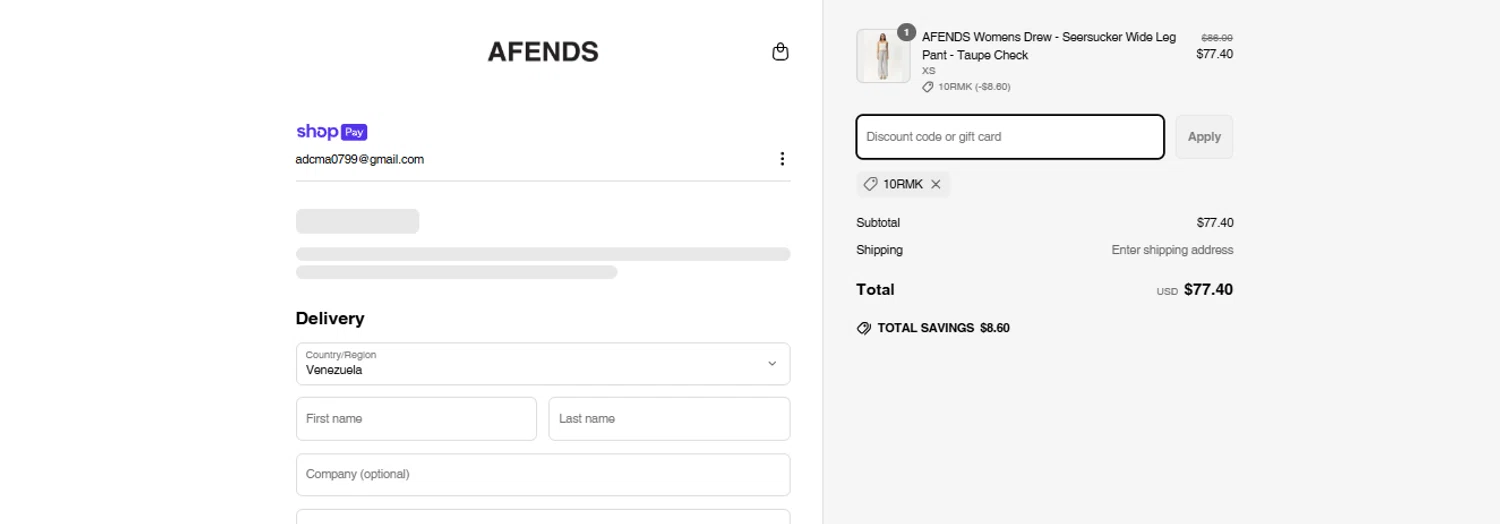Click the Delivery section heading
The height and width of the screenshot is (524, 1500).
(x=330, y=318)
